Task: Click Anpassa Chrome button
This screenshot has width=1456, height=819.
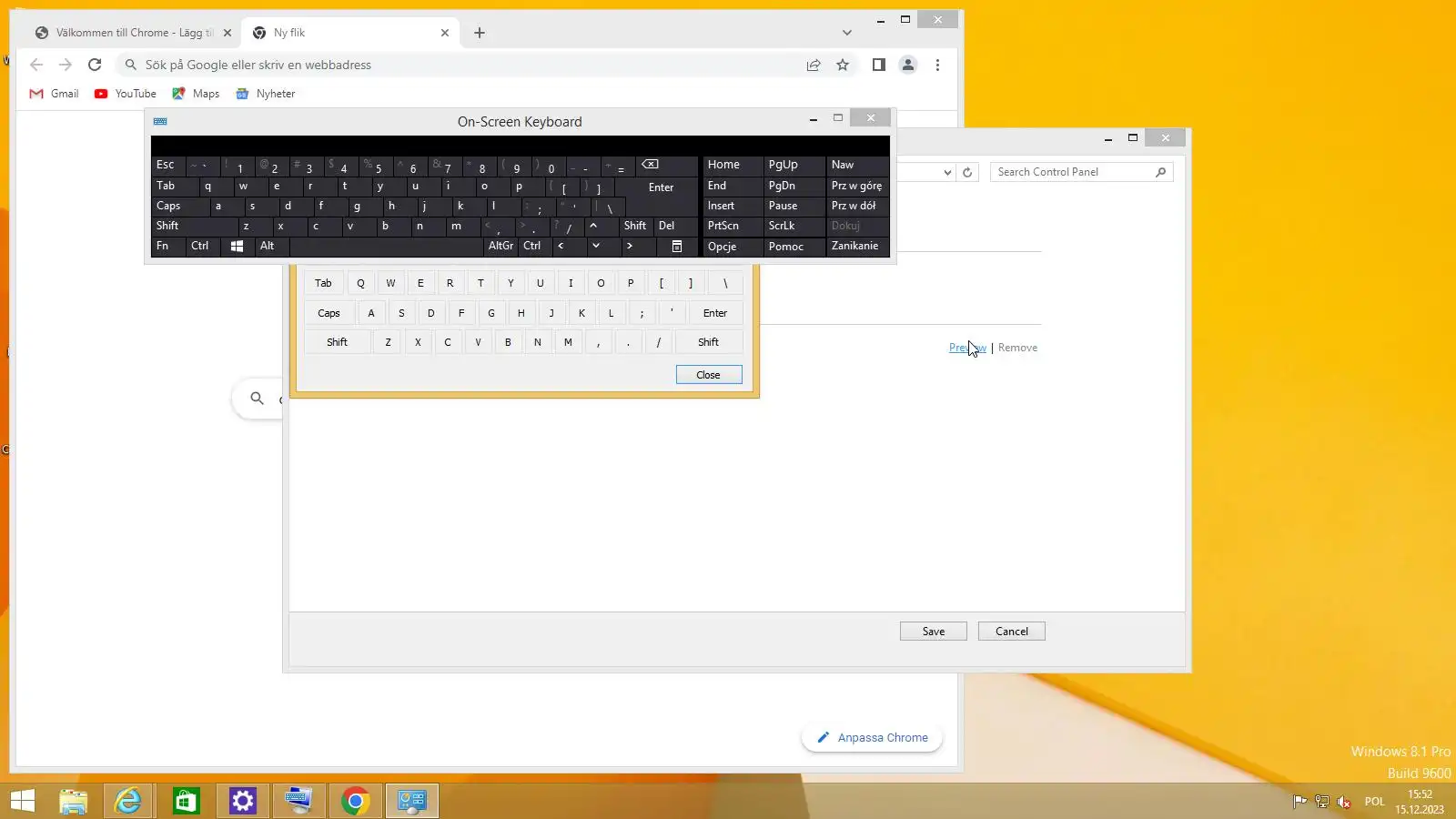Action: (873, 738)
